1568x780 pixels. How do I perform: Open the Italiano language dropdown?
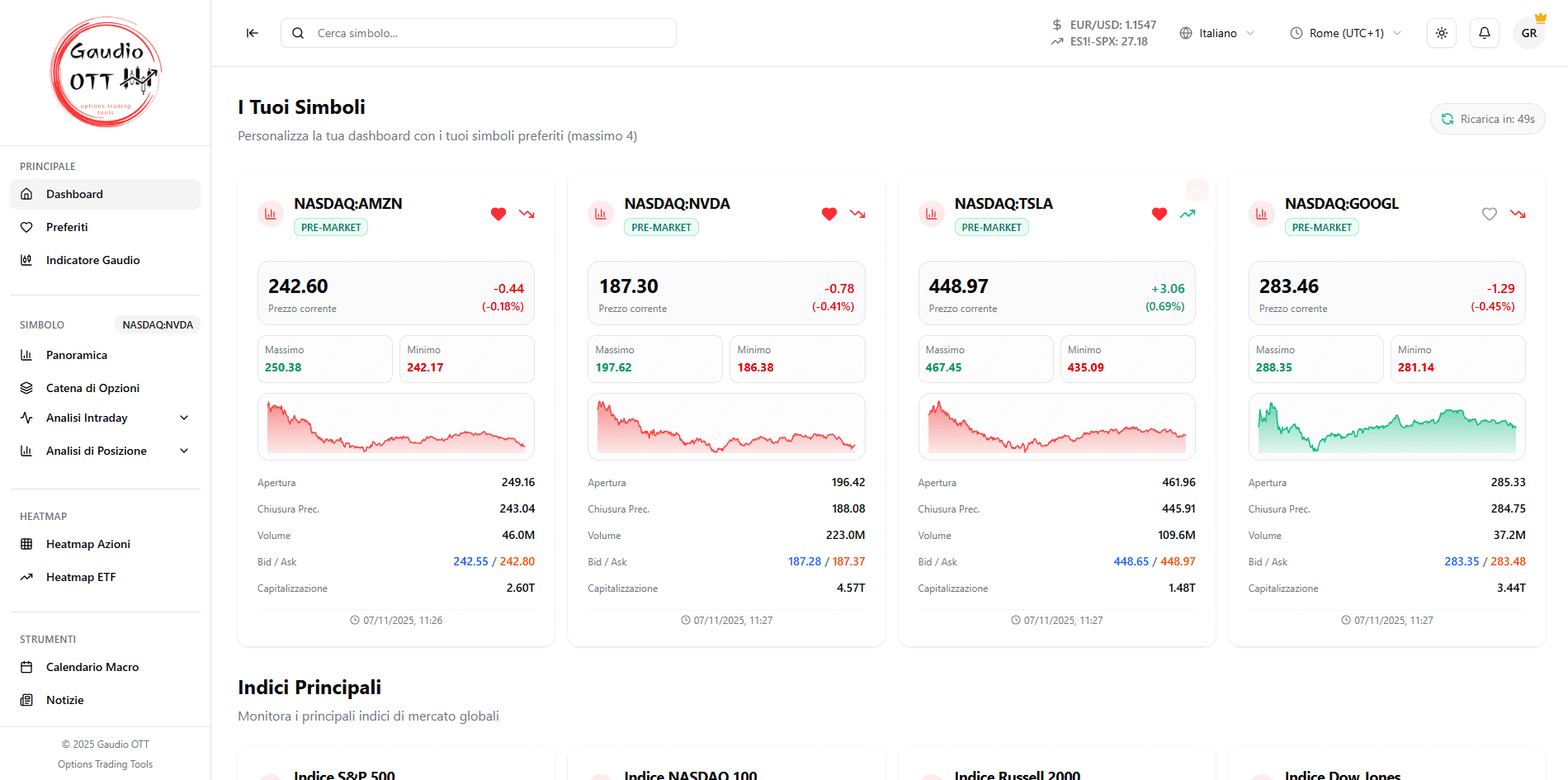pos(1217,32)
